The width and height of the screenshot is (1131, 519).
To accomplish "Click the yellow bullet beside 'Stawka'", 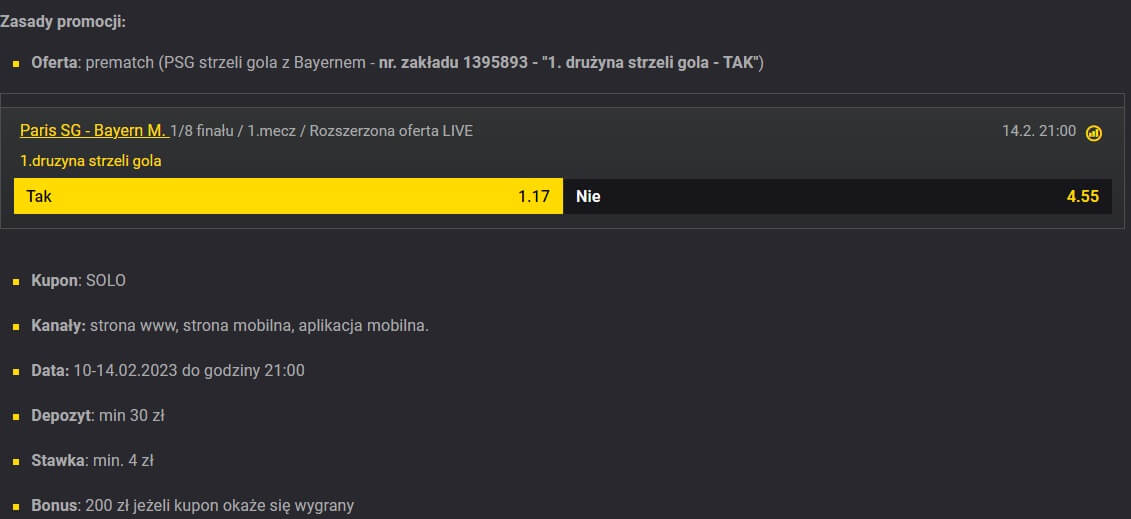I will pos(16,462).
